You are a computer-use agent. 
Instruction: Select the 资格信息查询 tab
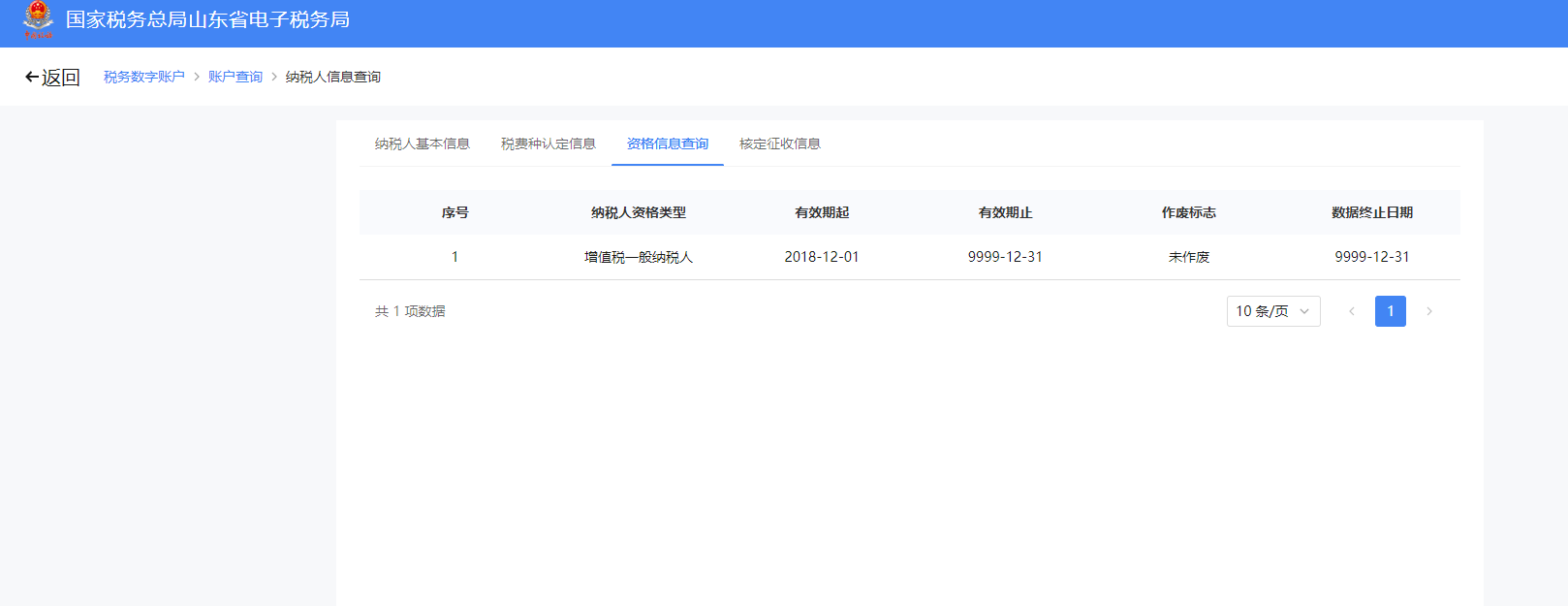[667, 144]
